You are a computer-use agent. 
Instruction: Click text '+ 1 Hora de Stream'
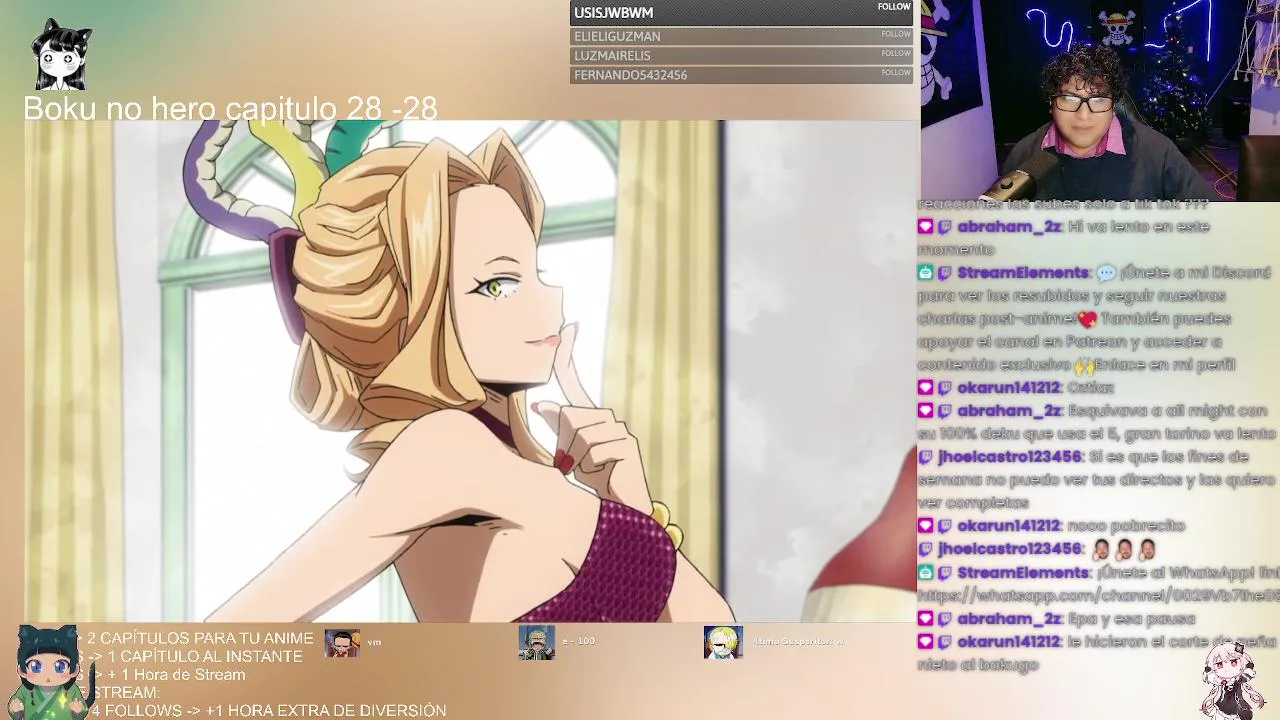[176, 675]
